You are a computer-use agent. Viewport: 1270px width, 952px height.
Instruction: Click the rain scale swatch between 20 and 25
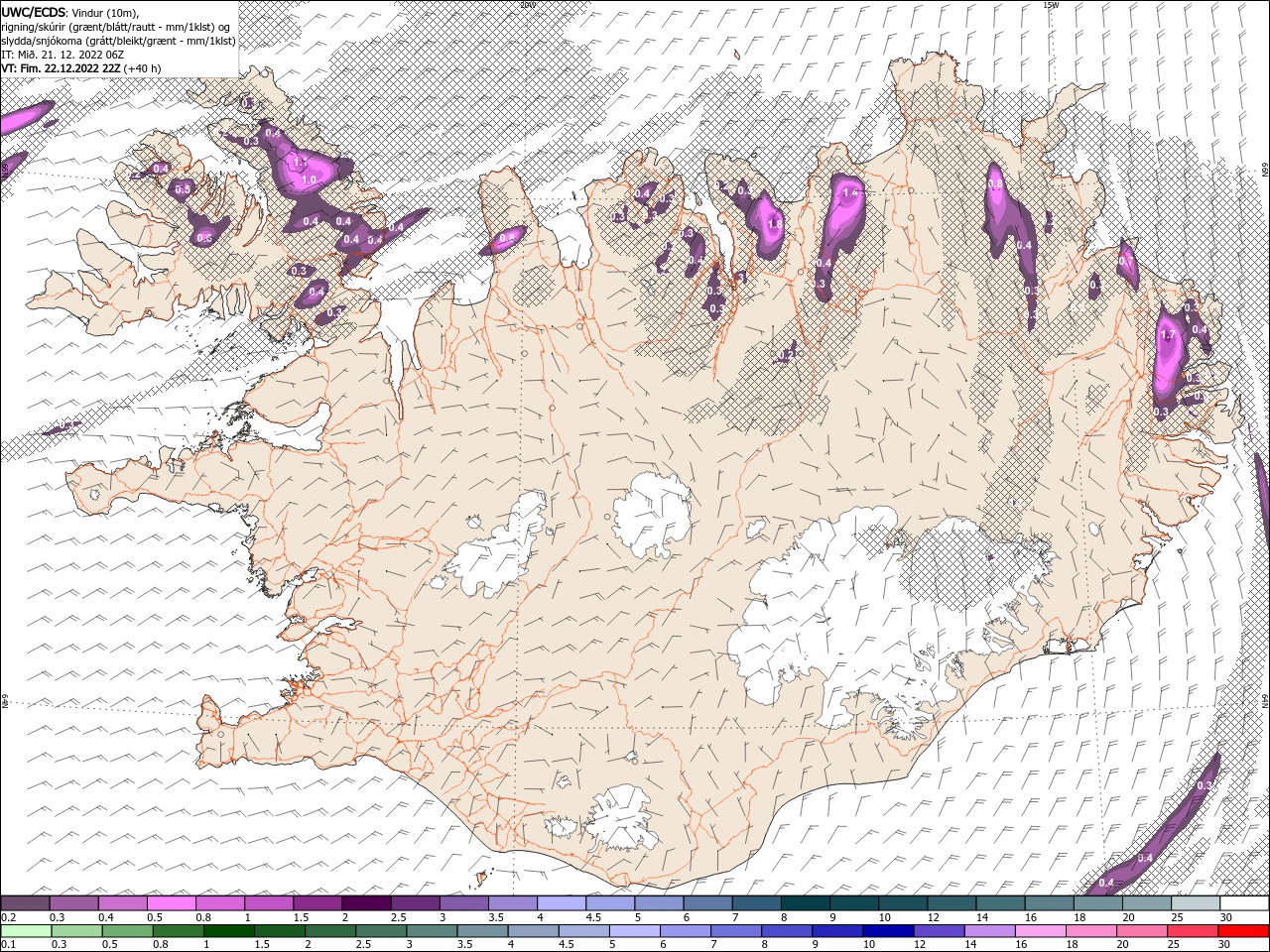tap(1143, 931)
